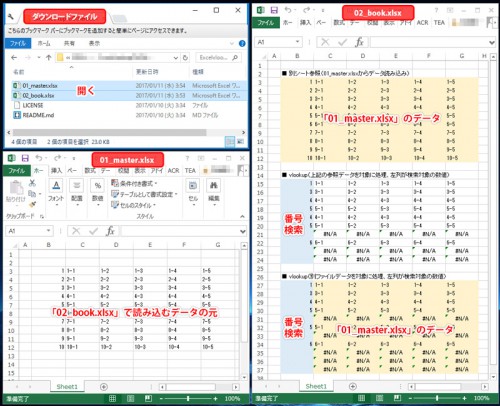Select Sheet1 tab in 02_book.xlsx
The width and height of the screenshot is (500, 406).
316,386
